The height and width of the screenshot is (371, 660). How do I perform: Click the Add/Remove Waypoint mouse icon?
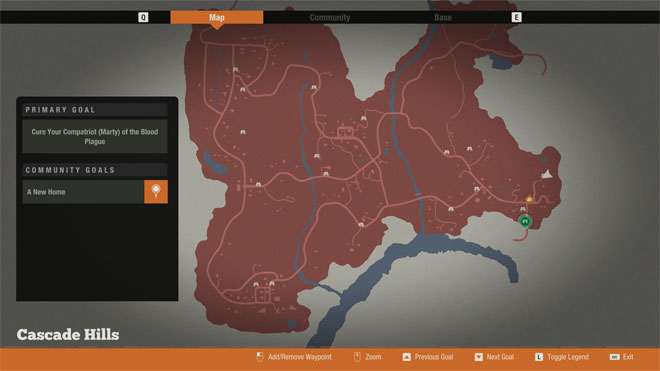(x=260, y=357)
